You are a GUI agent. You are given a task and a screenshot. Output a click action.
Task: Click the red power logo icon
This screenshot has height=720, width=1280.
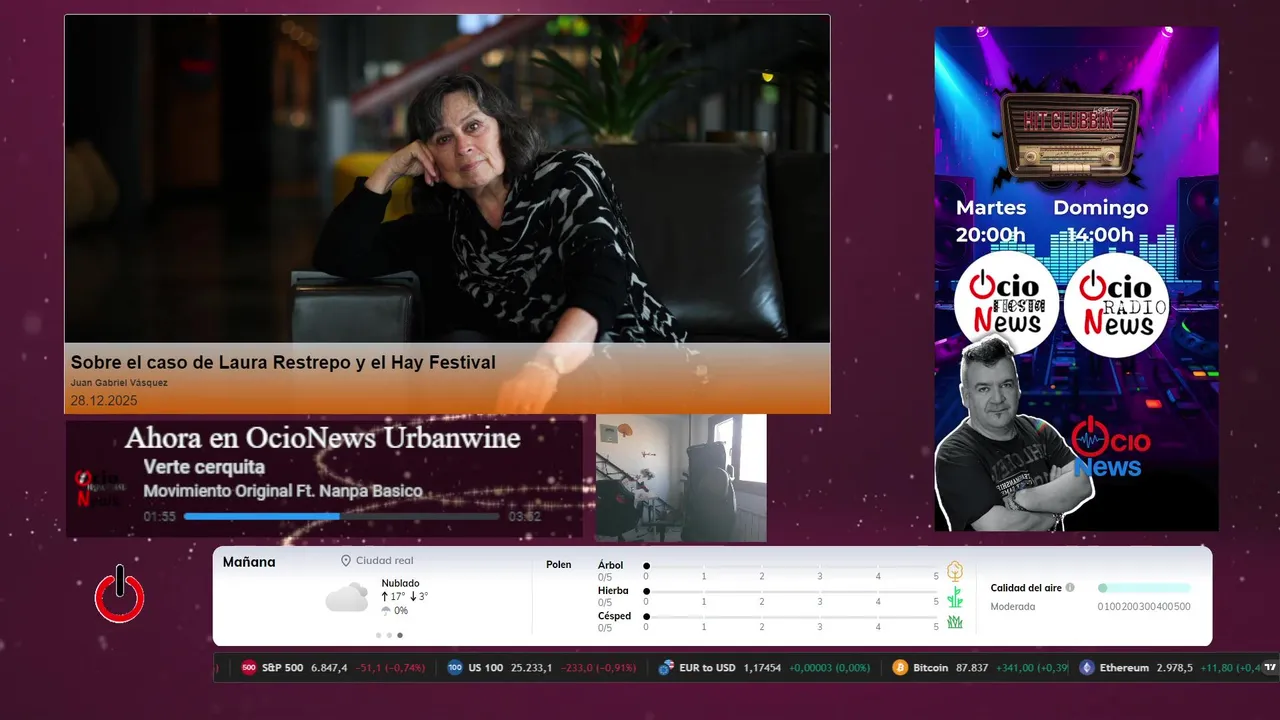pos(120,594)
